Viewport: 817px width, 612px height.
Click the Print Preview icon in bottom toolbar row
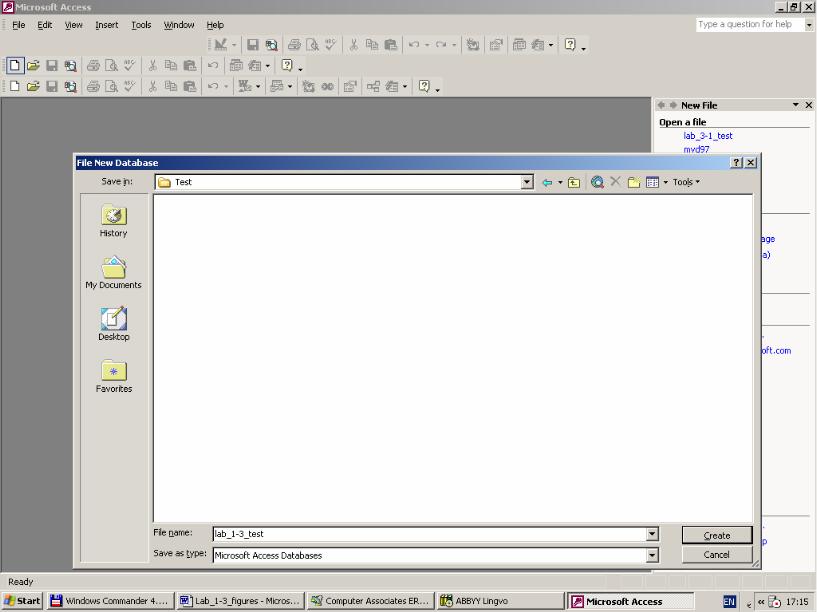pyautogui.click(x=111, y=86)
